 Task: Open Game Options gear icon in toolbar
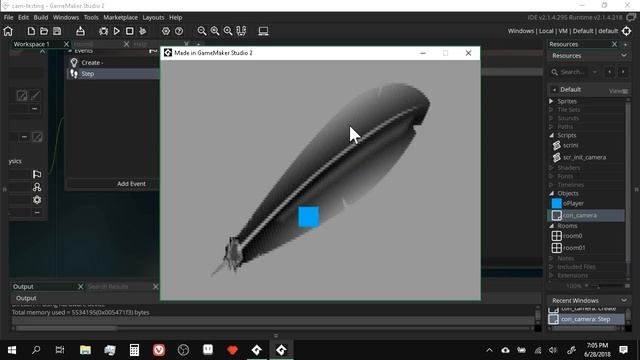[166, 31]
